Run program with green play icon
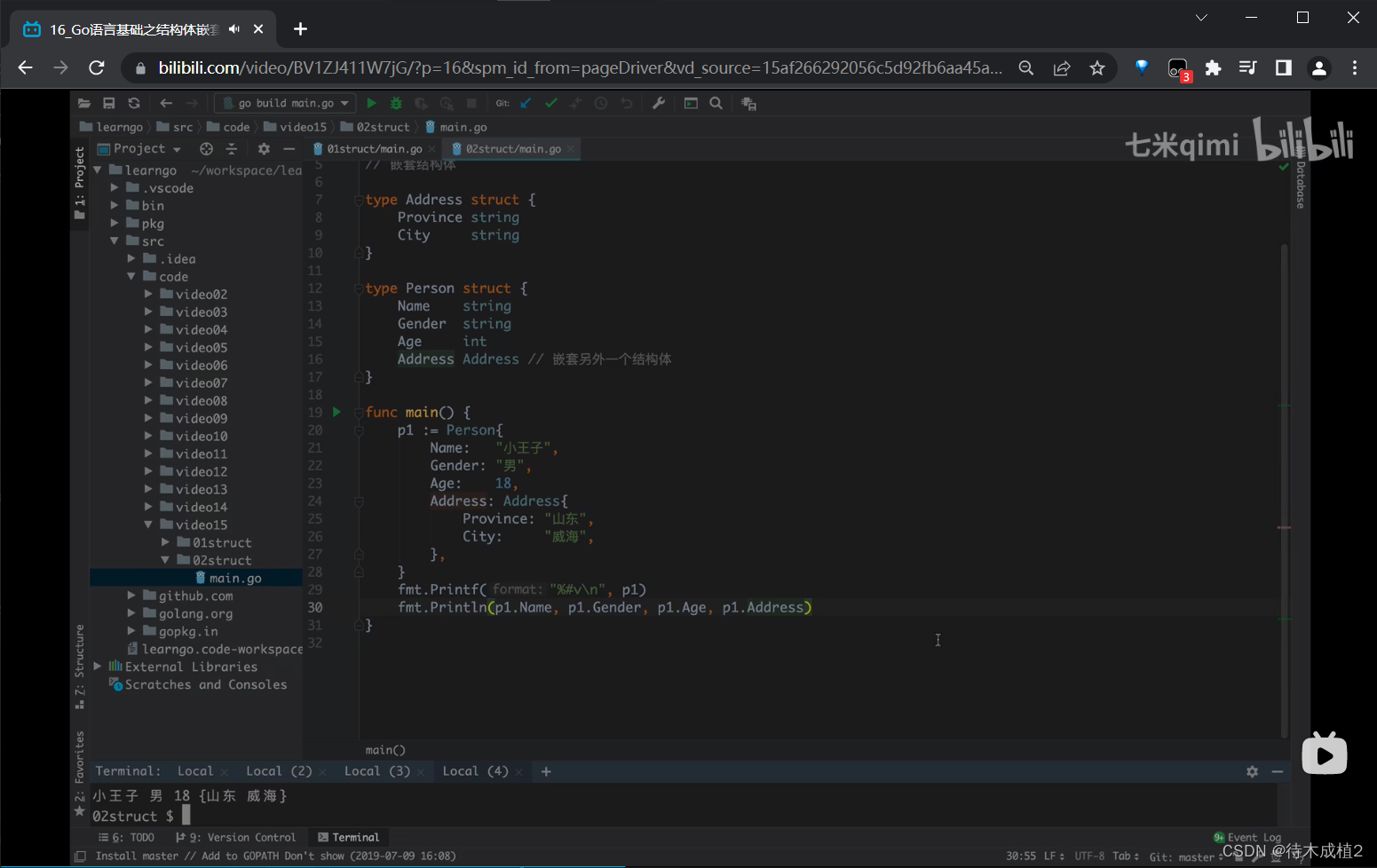 click(372, 103)
